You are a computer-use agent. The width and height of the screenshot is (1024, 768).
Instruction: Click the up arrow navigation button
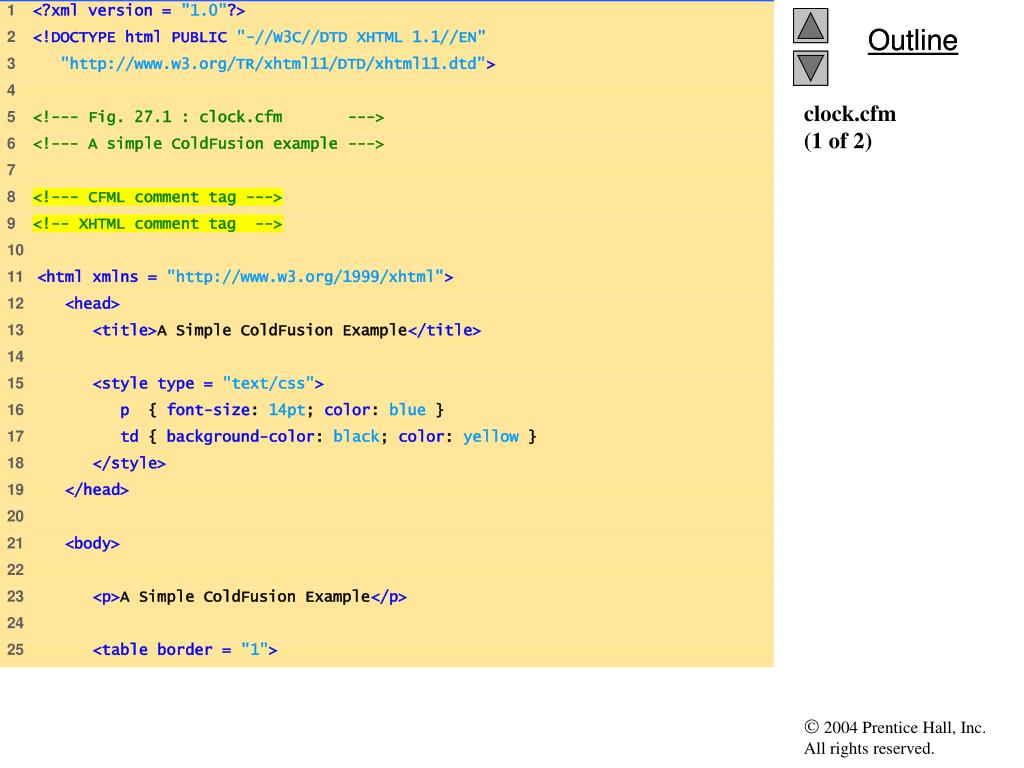pos(810,25)
